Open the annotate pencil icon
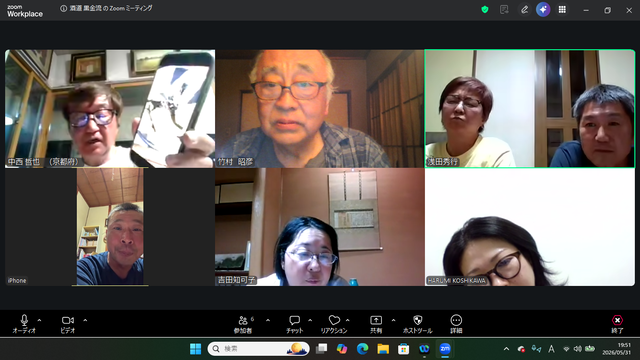640x360 pixels. (524, 9)
